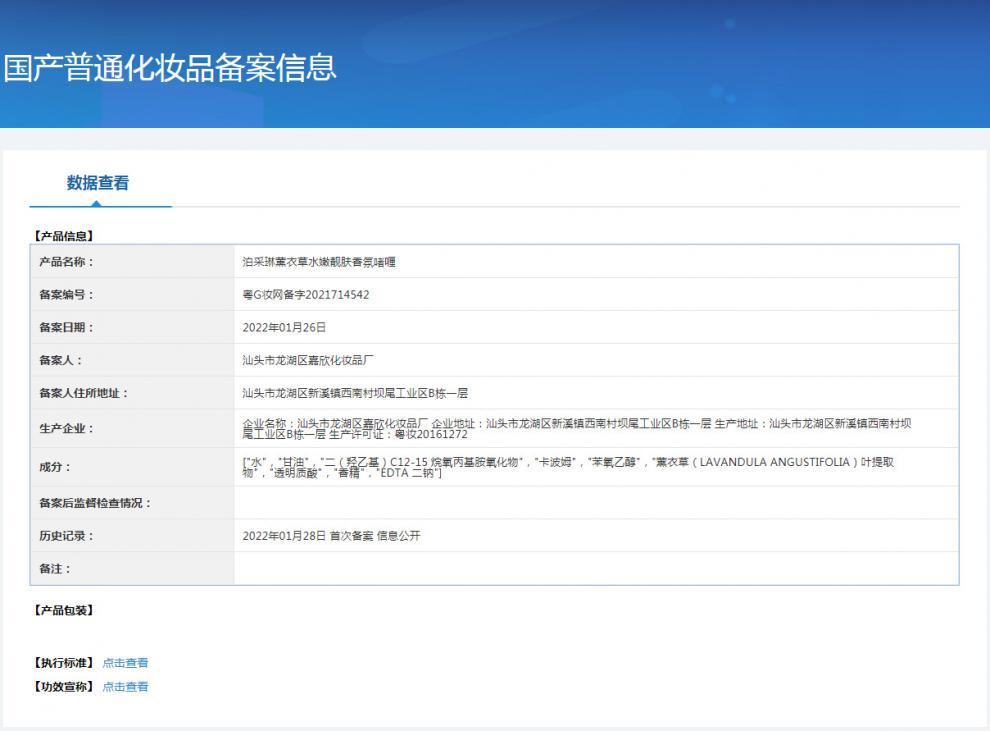Click the filing date 2022年01月26日
This screenshot has width=990, height=731.
click(284, 328)
